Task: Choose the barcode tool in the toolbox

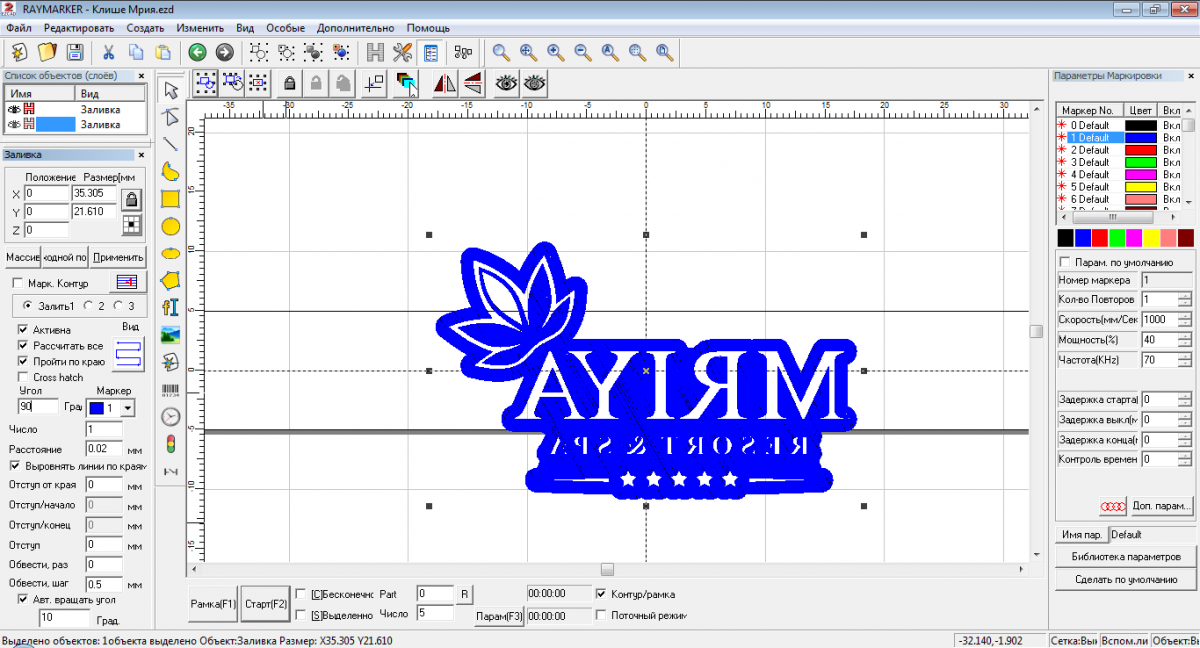Action: coord(171,388)
